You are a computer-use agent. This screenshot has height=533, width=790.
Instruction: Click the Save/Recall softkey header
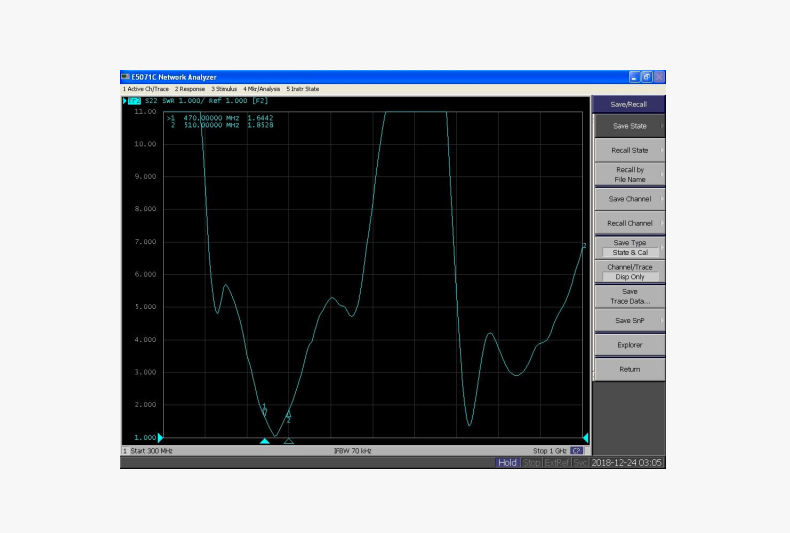pyautogui.click(x=629, y=104)
